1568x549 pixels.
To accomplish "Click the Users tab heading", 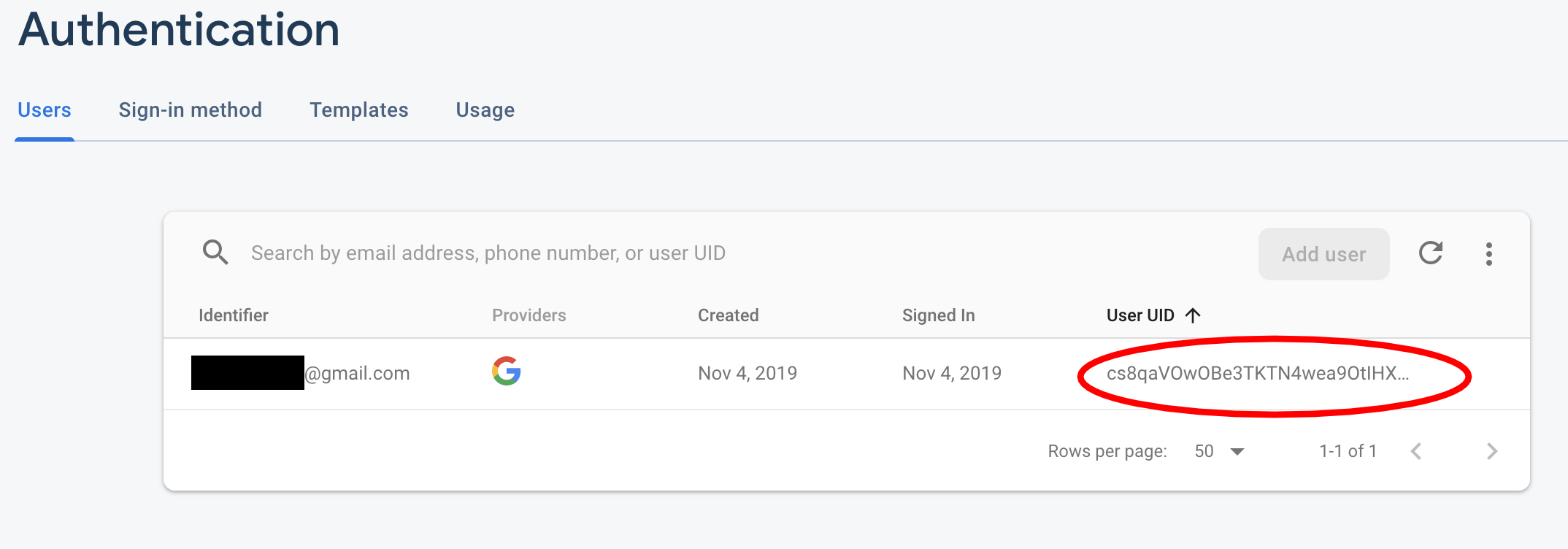I will tap(45, 110).
